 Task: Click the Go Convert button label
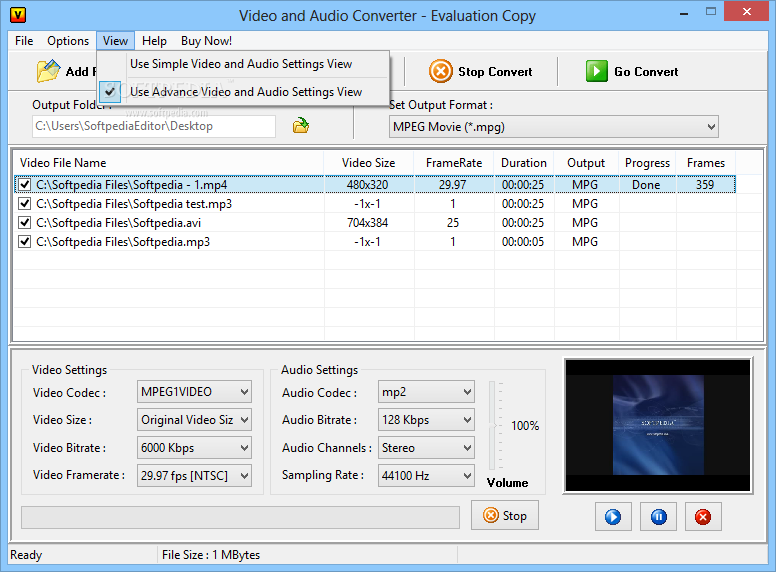coord(646,72)
